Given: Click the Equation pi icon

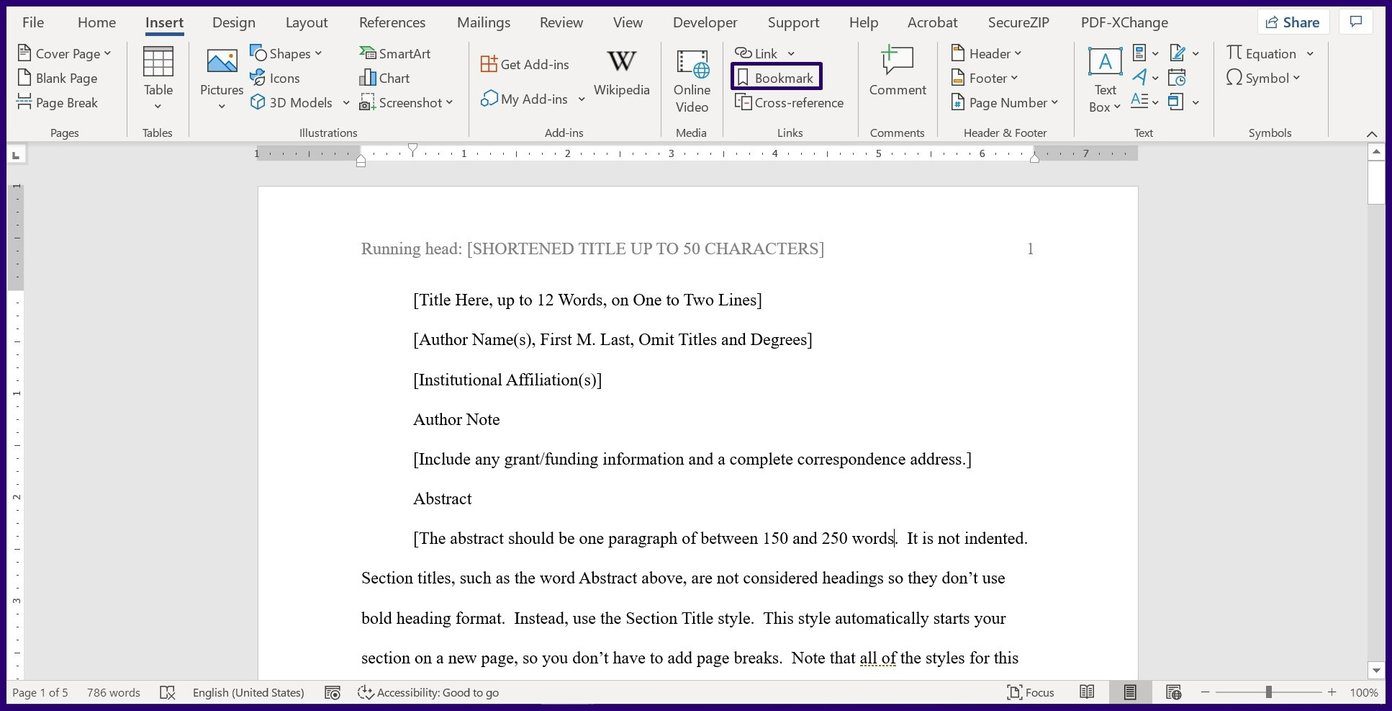Looking at the screenshot, I should coord(1234,53).
